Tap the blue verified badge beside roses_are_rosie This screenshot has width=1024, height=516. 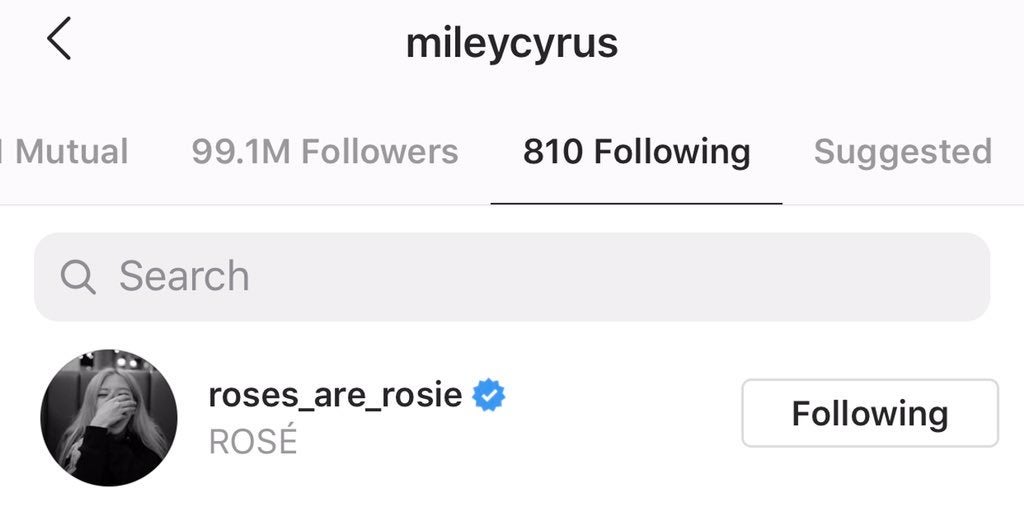coord(488,395)
